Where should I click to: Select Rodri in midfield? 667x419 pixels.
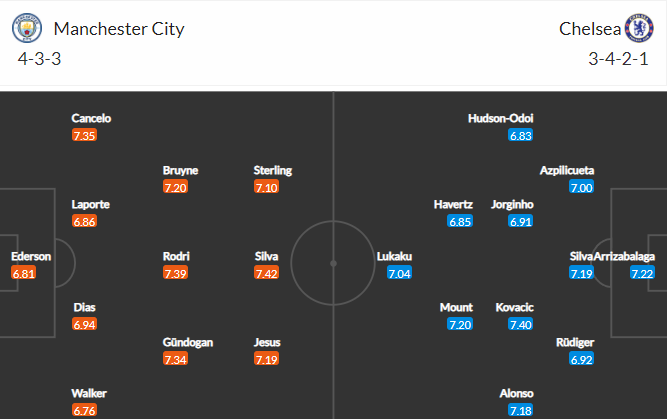(x=176, y=256)
